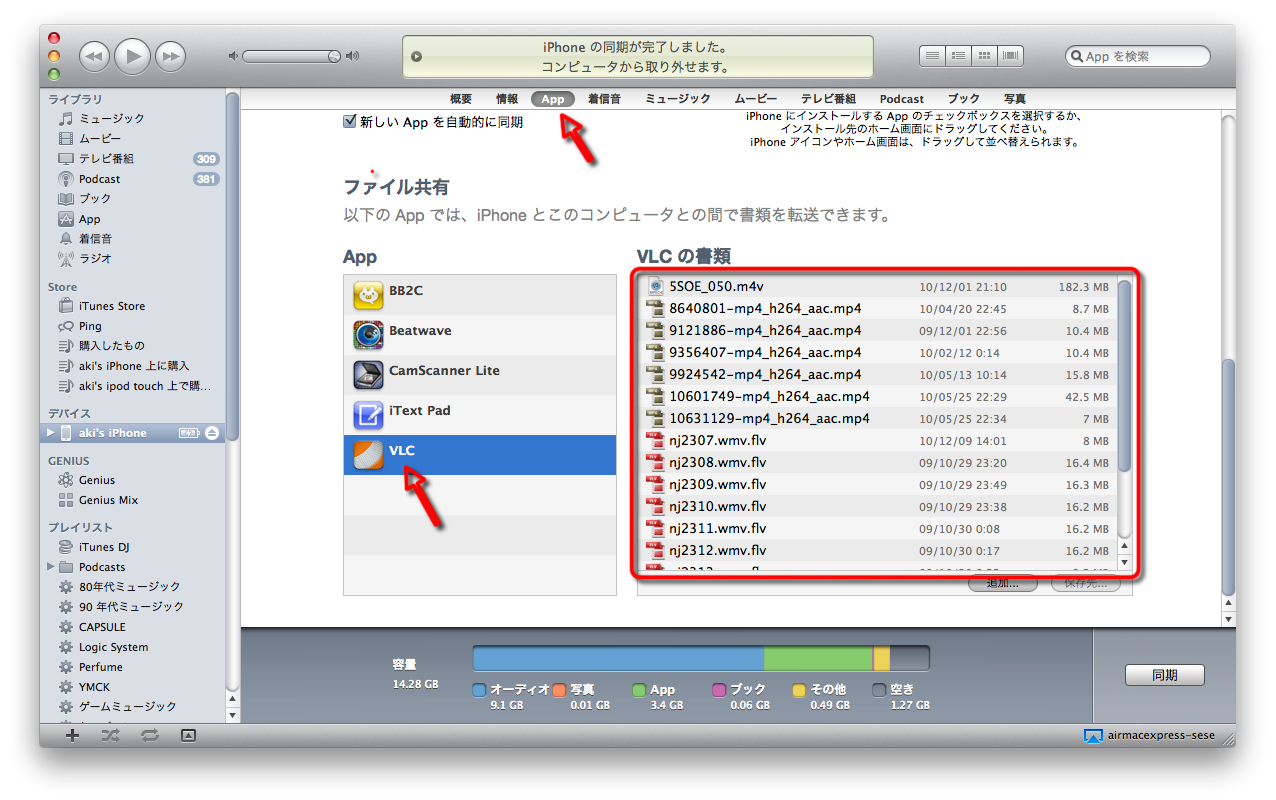Show artwork viewer button at bottom
The width and height of the screenshot is (1276, 800).
[188, 735]
